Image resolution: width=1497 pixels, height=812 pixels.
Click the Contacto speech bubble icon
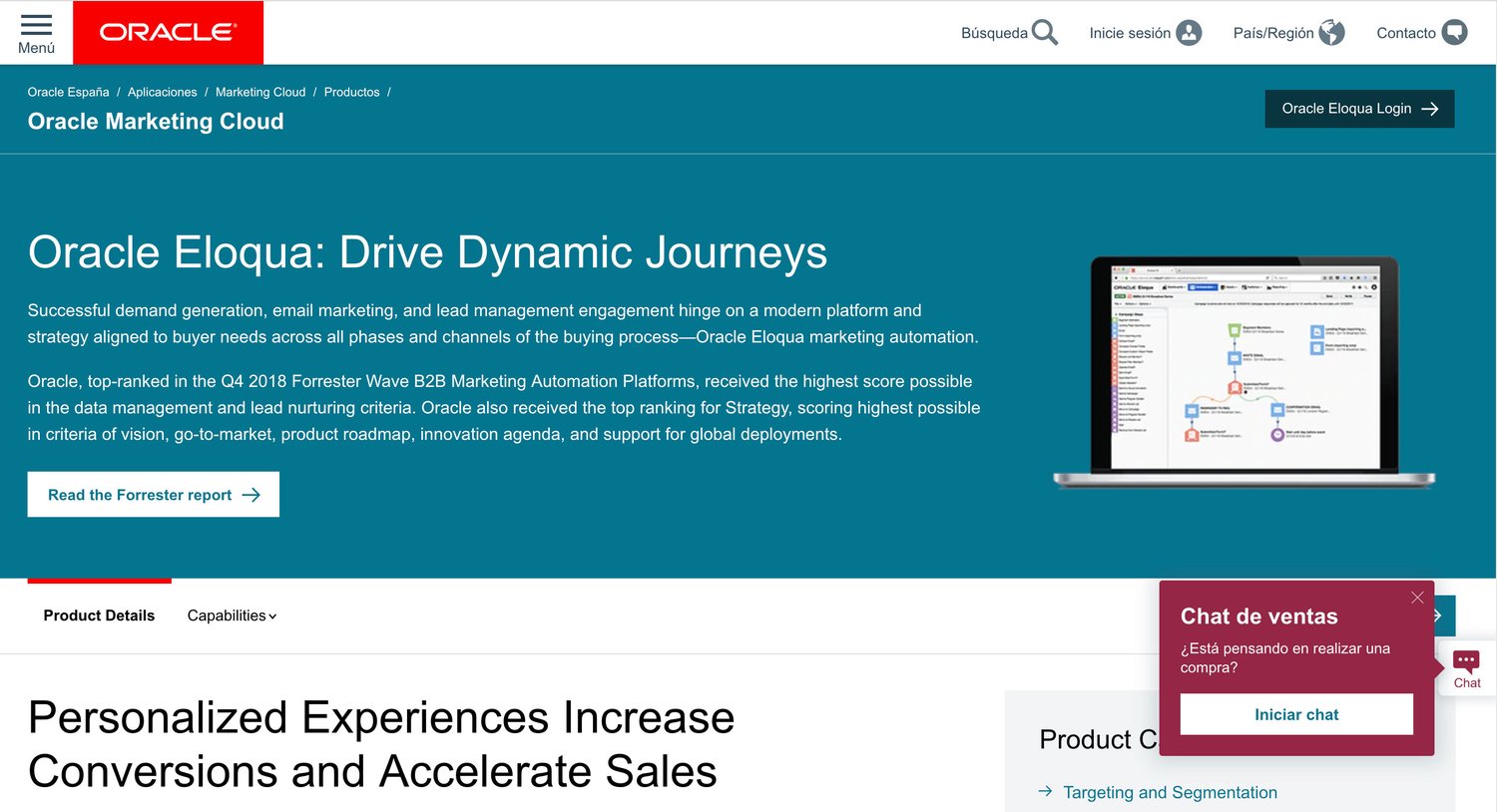point(1455,33)
